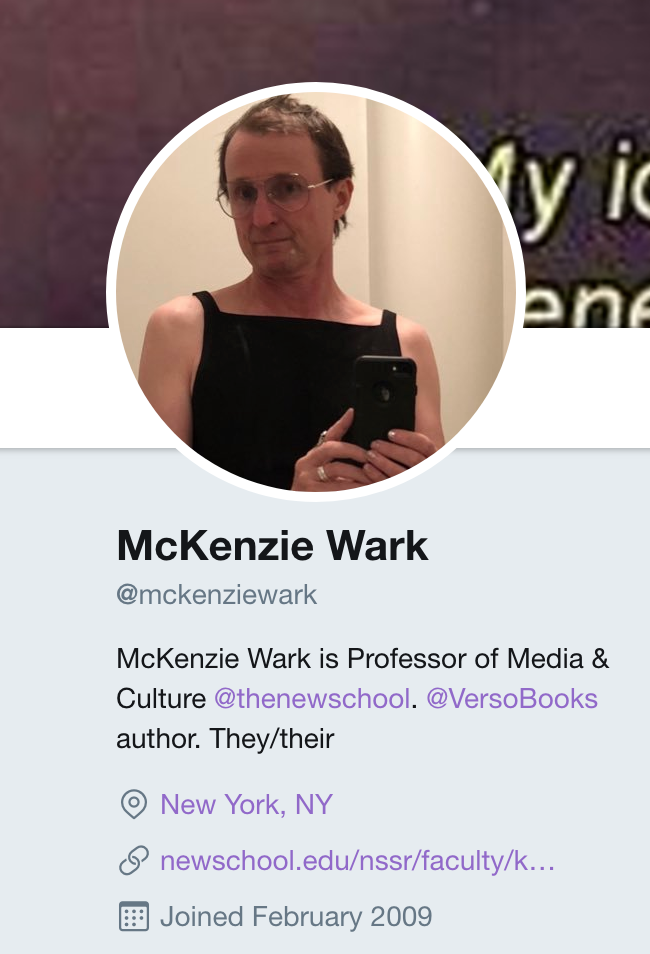The width and height of the screenshot is (650, 954).
Task: Click the Joined February 2009 text
Action: coord(296,916)
